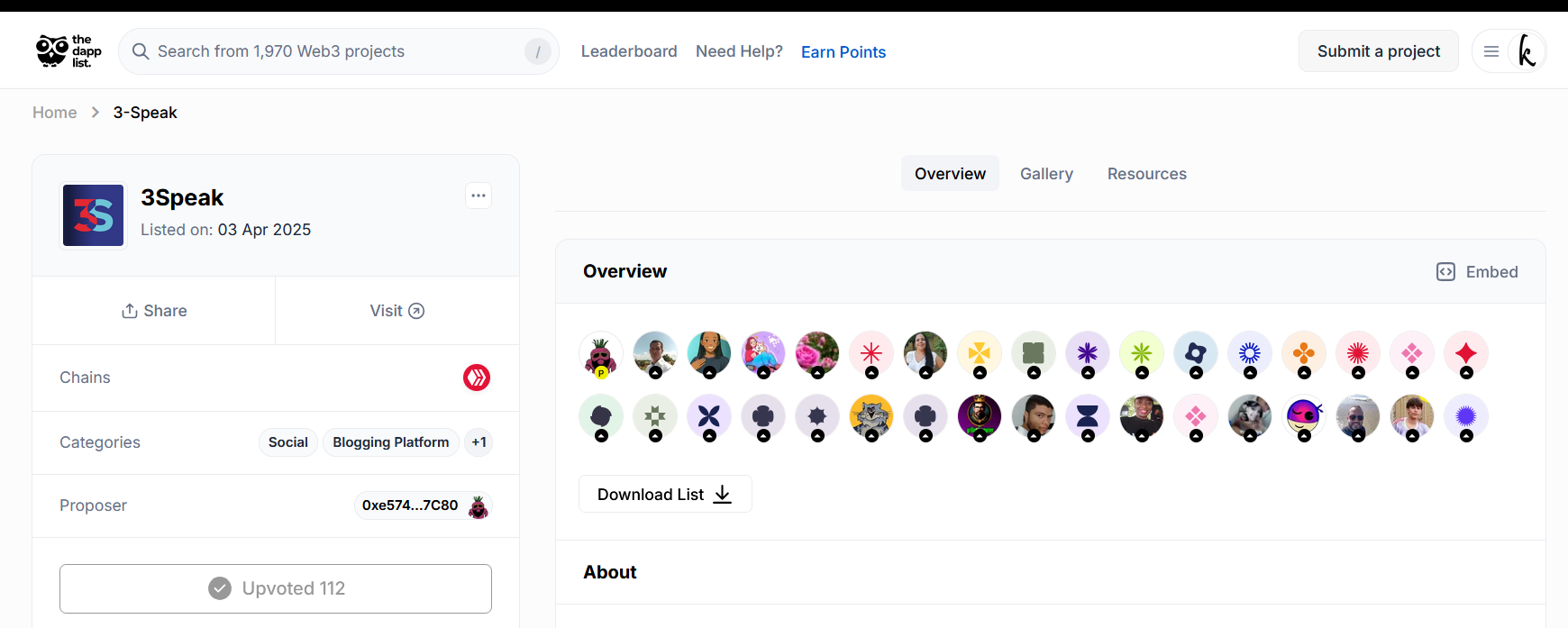The height and width of the screenshot is (628, 1568).
Task: Click the grey-green square blob avatar
Action: [1034, 354]
